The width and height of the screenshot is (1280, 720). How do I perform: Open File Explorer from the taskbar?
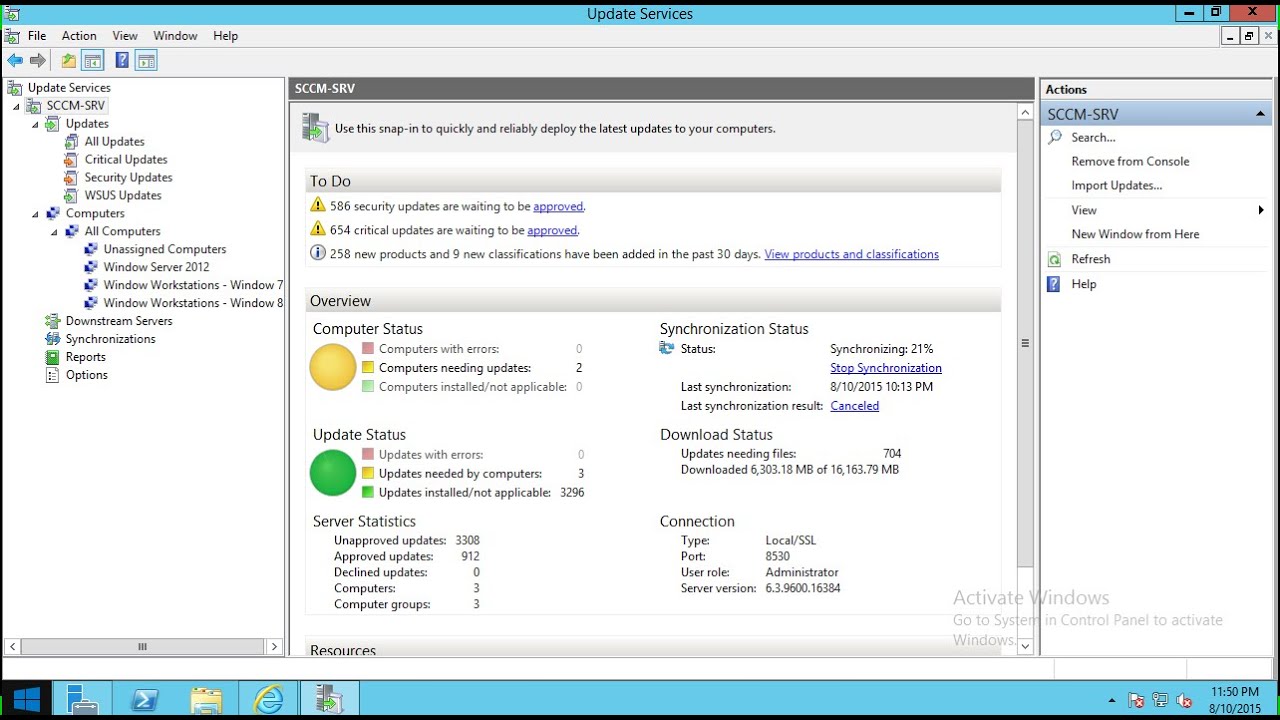pyautogui.click(x=206, y=699)
